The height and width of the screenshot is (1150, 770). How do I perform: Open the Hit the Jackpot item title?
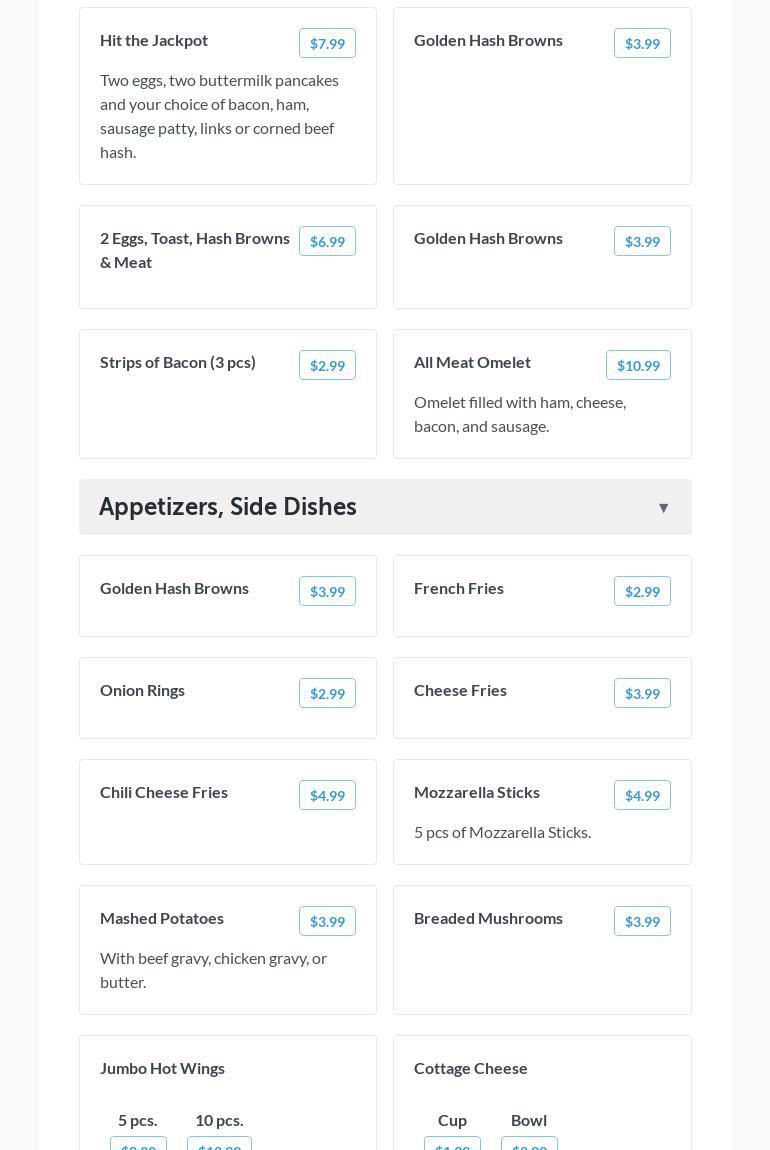(x=154, y=40)
